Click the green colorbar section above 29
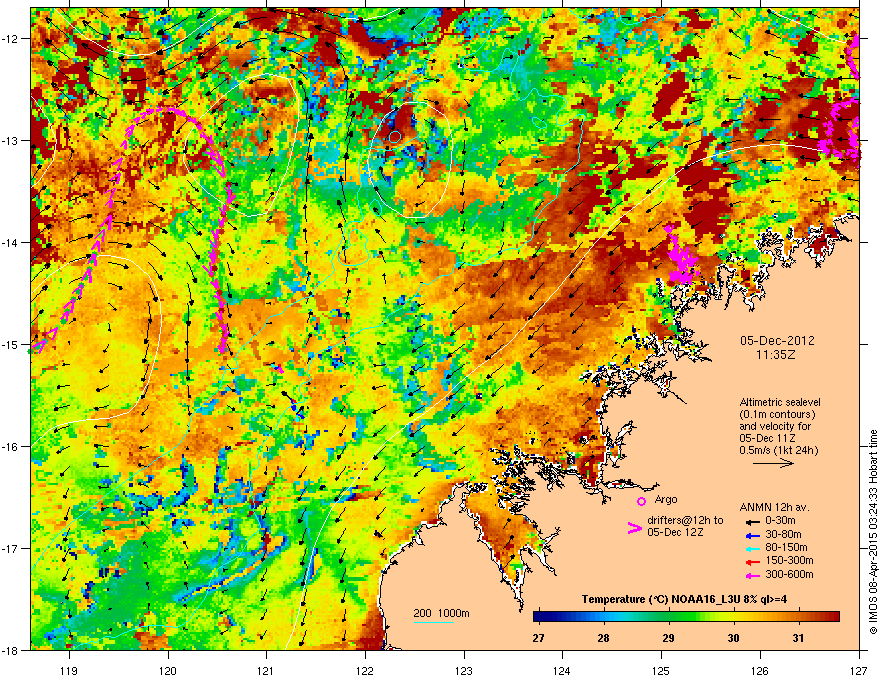 [668, 617]
